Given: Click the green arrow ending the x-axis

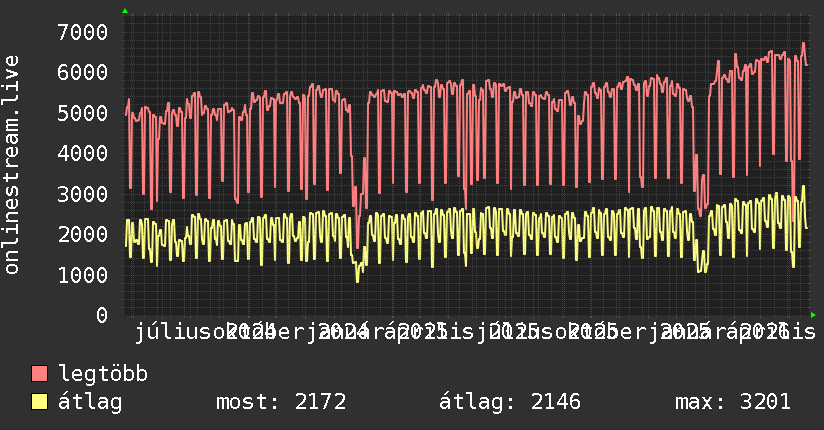Looking at the screenshot, I should tap(813, 315).
